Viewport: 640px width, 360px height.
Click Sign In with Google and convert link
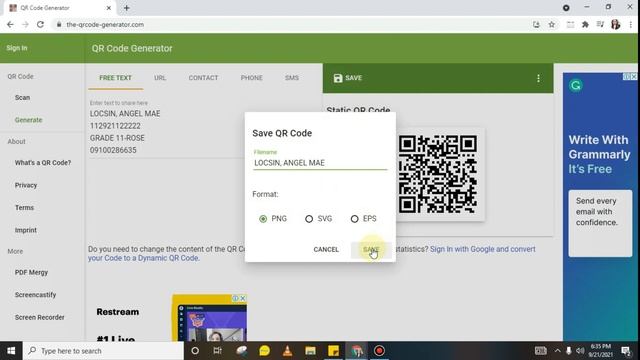point(482,249)
